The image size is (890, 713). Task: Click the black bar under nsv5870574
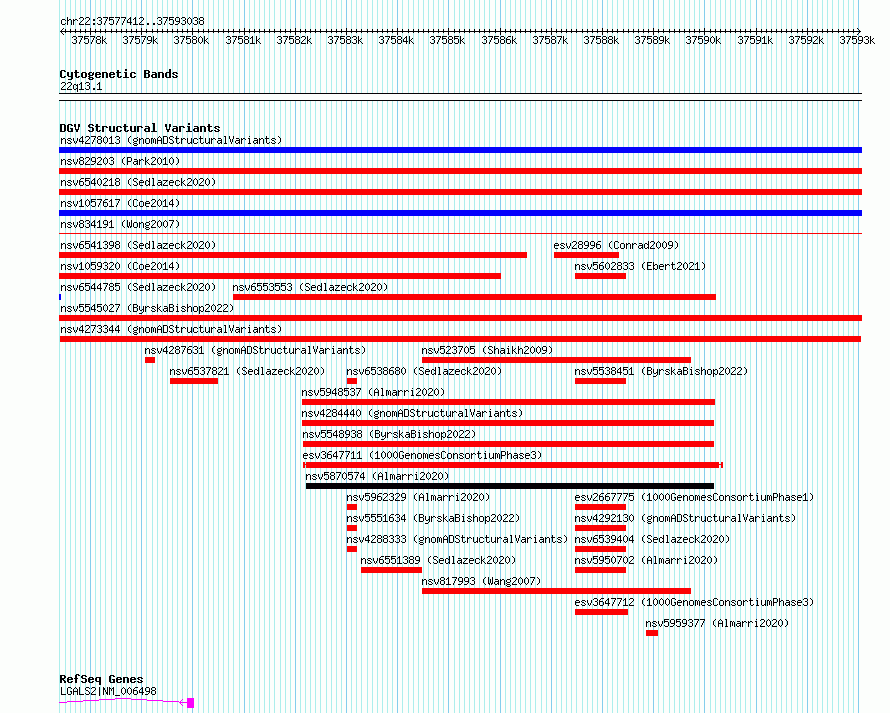coord(510,486)
